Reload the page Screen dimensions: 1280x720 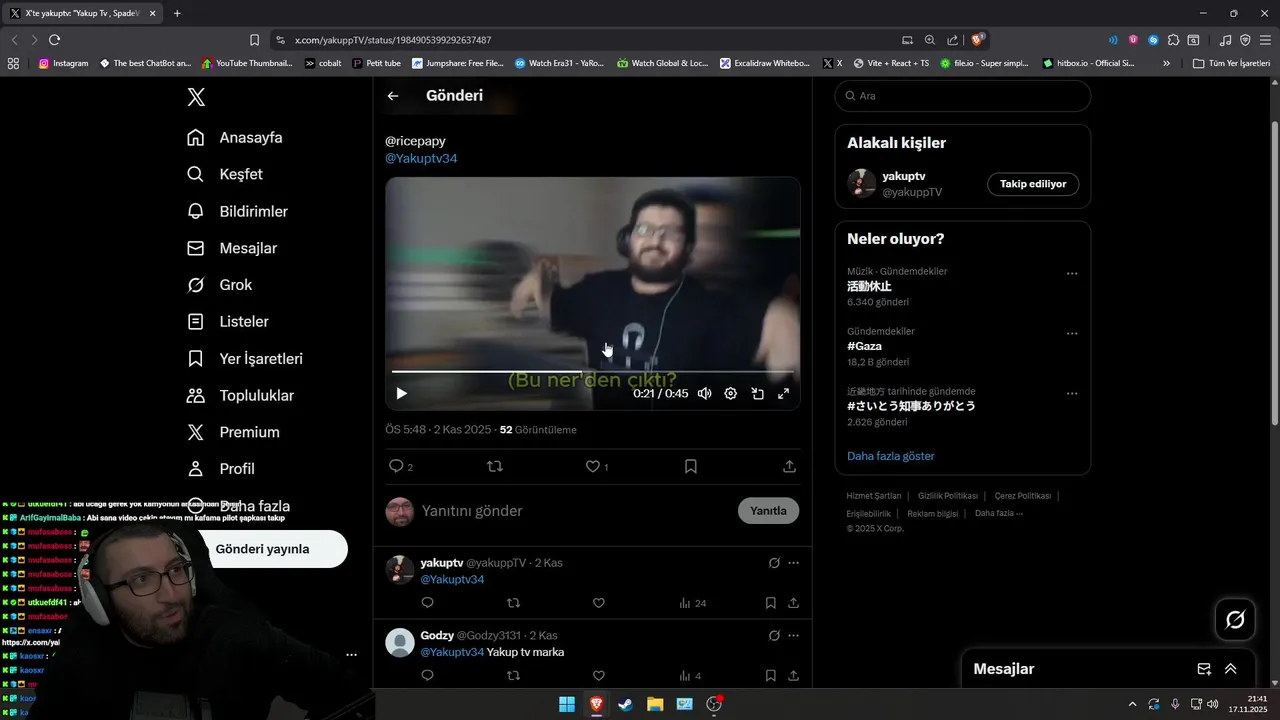click(x=55, y=40)
